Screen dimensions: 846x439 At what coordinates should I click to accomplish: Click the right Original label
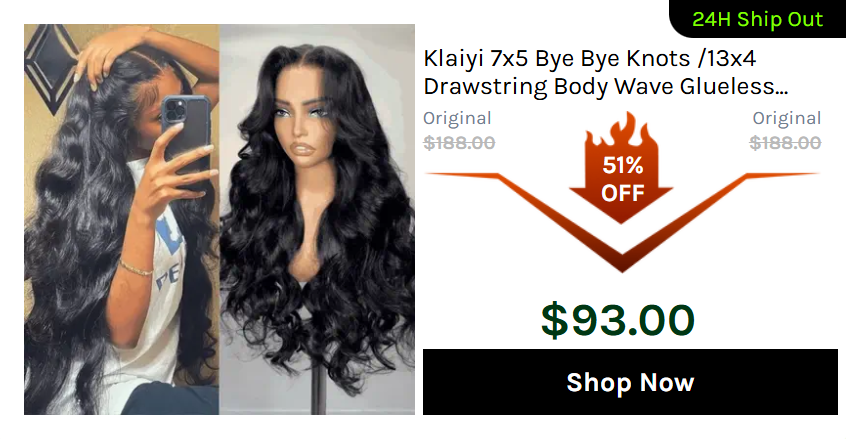click(x=787, y=118)
